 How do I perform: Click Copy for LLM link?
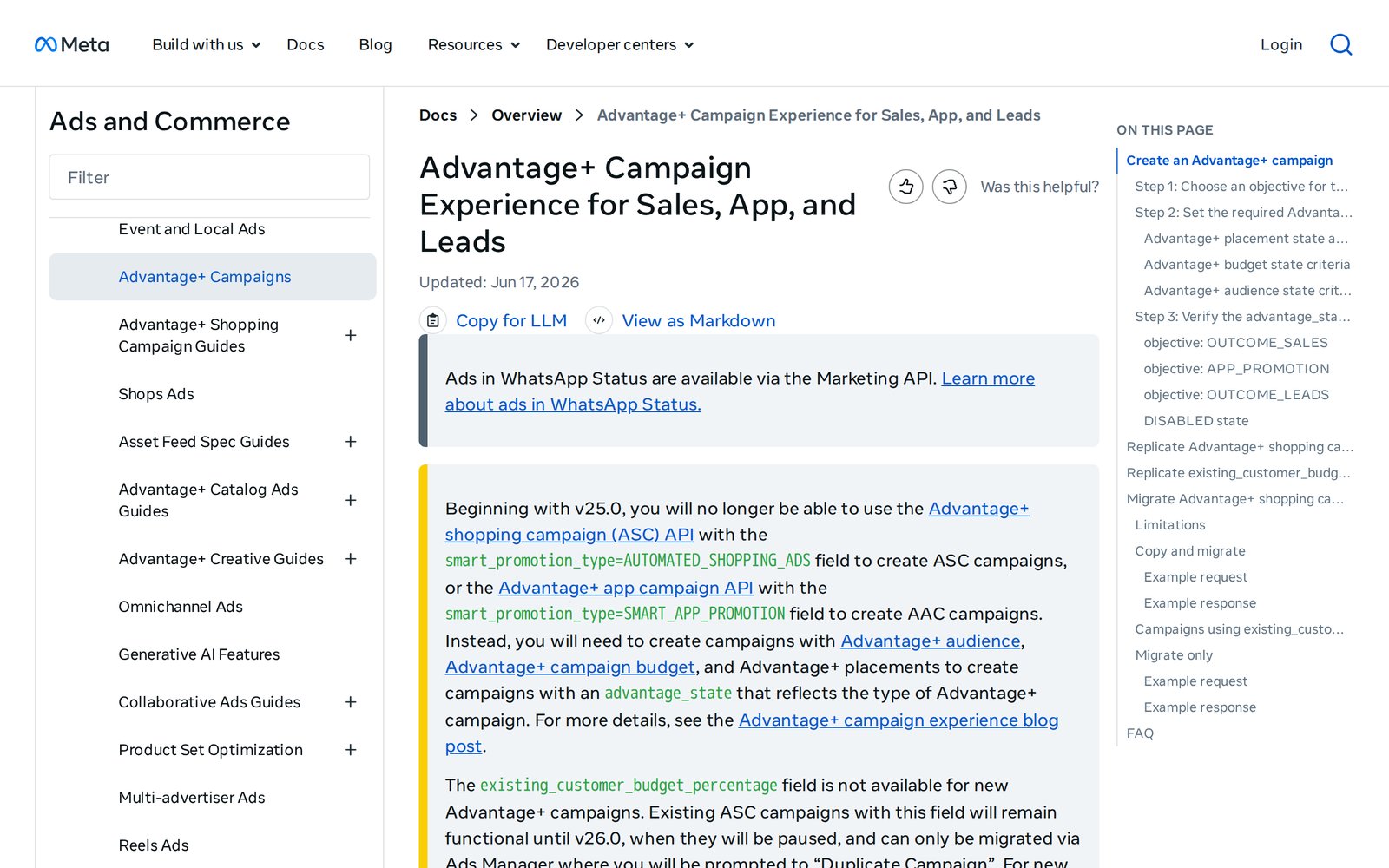tap(511, 320)
